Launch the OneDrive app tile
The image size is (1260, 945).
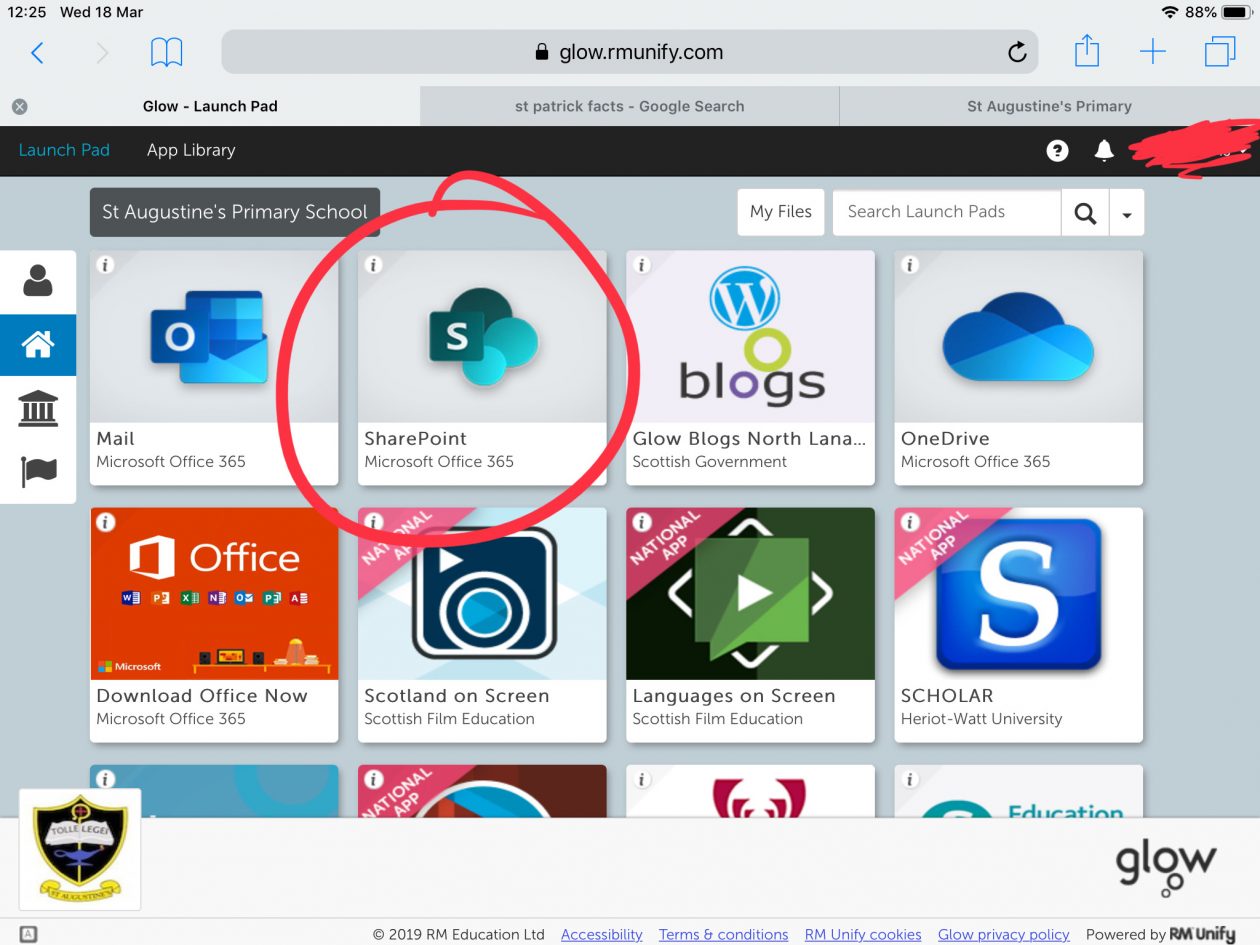tap(1018, 367)
